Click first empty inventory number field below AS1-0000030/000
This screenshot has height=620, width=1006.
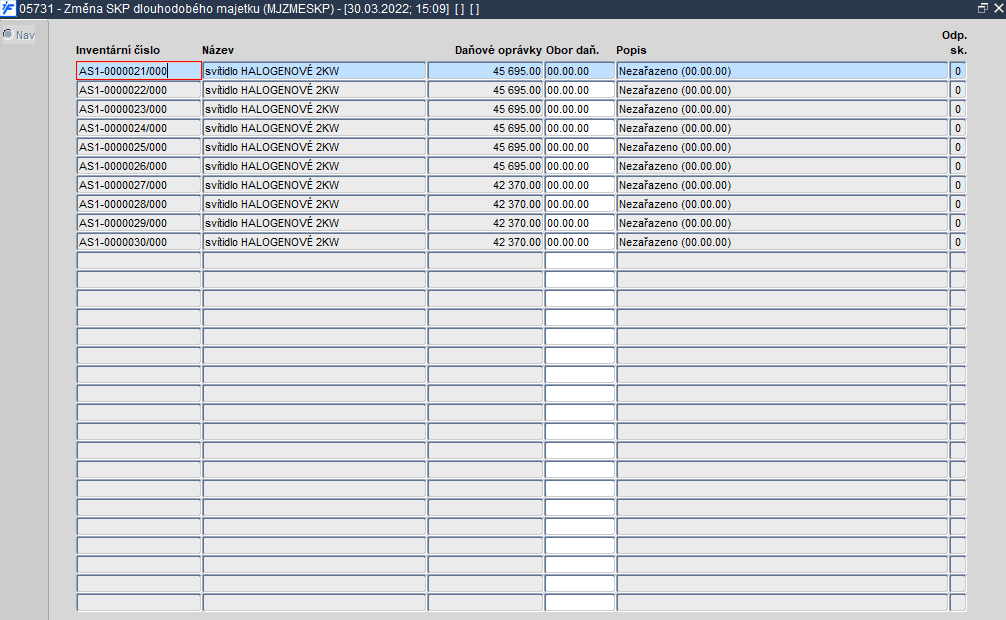pyautogui.click(x=139, y=261)
